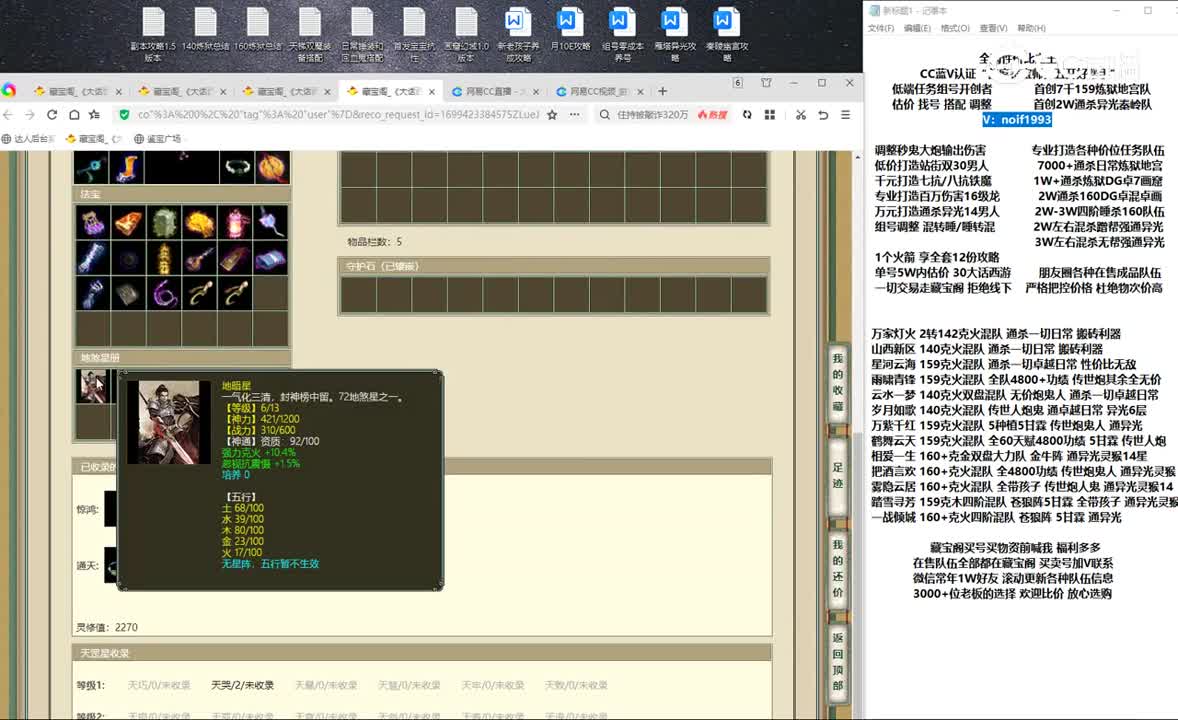Select the golden pagoda treasure icon
The width and height of the screenshot is (1178, 720).
163,258
